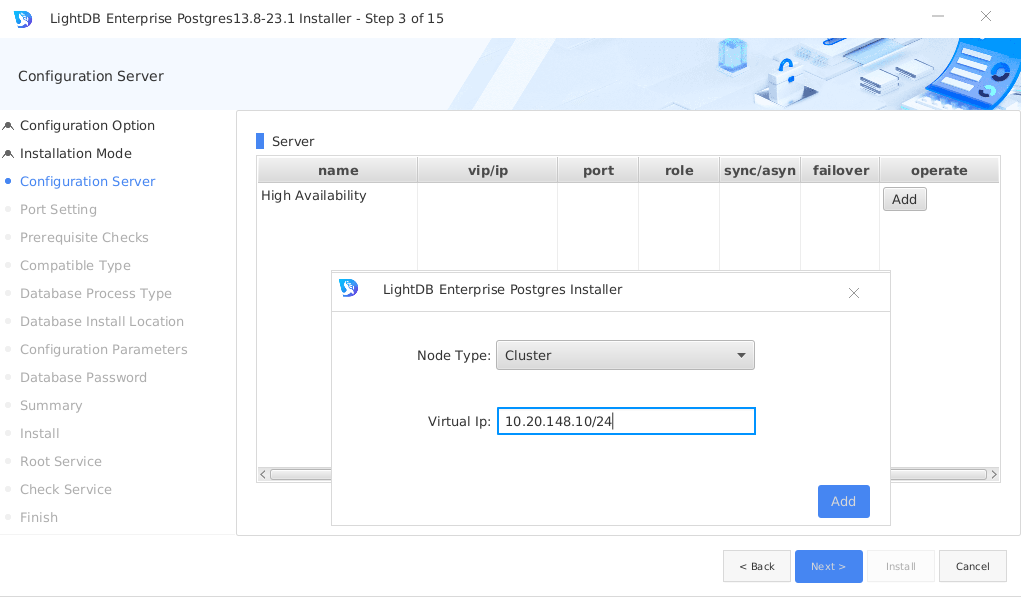Click the Install button
The image size is (1021, 597).
coord(901,566)
